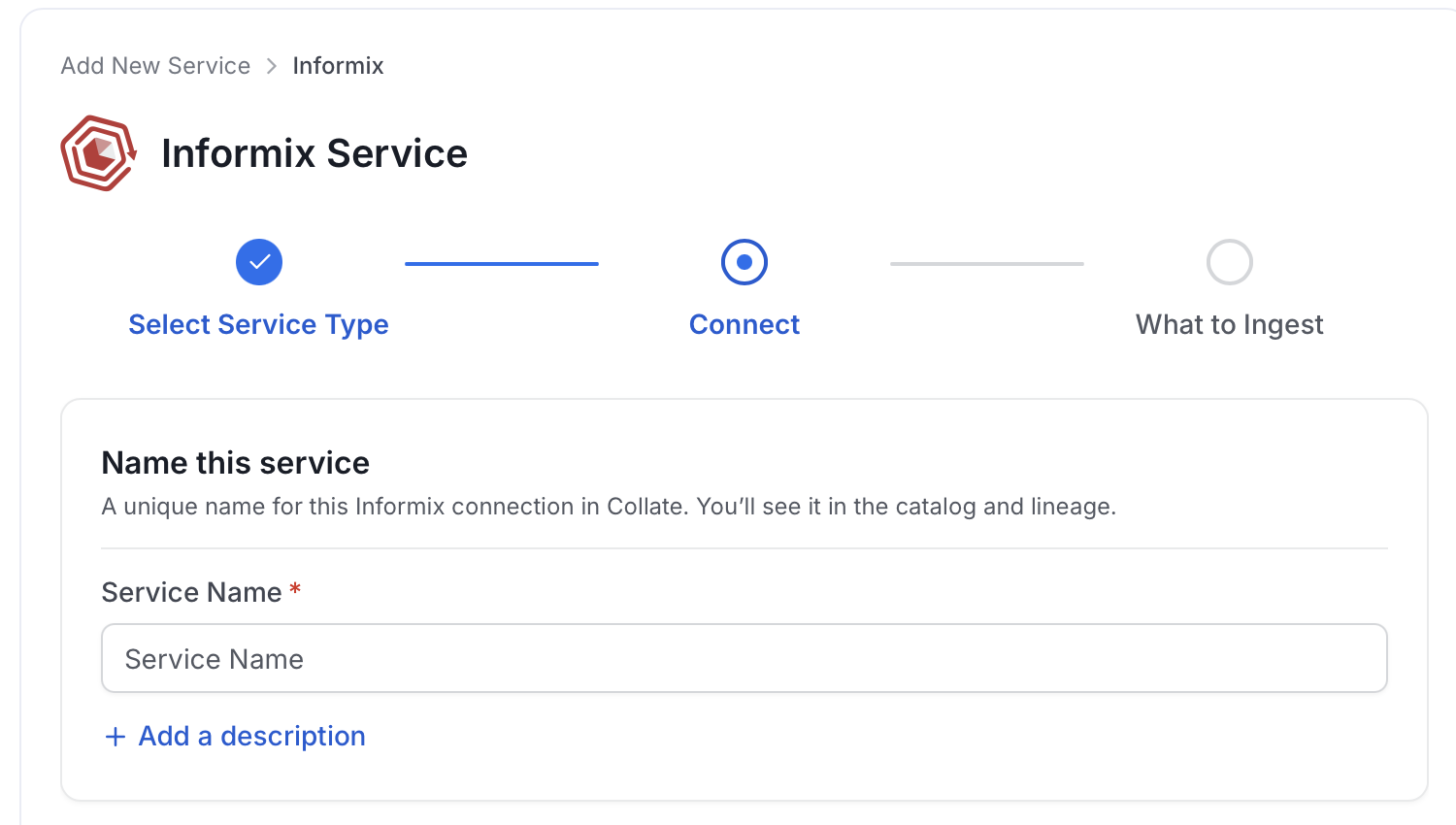The height and width of the screenshot is (825, 1456).
Task: Click the Informix breadcrumb item
Action: click(338, 66)
